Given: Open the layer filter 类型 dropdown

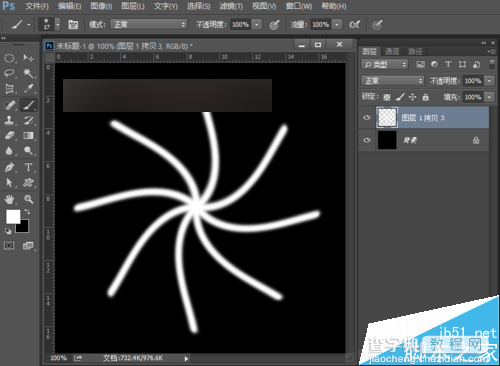Looking at the screenshot, I should (x=385, y=64).
